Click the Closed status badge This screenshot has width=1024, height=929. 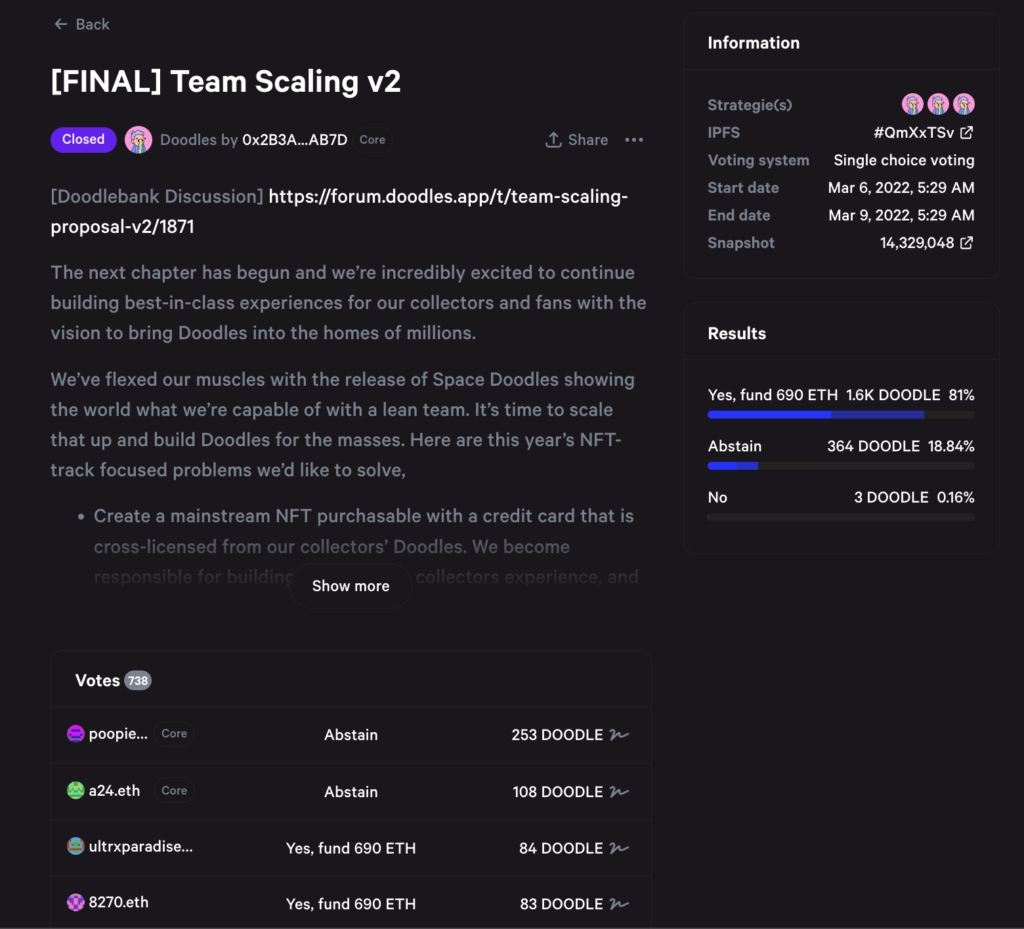coord(83,140)
